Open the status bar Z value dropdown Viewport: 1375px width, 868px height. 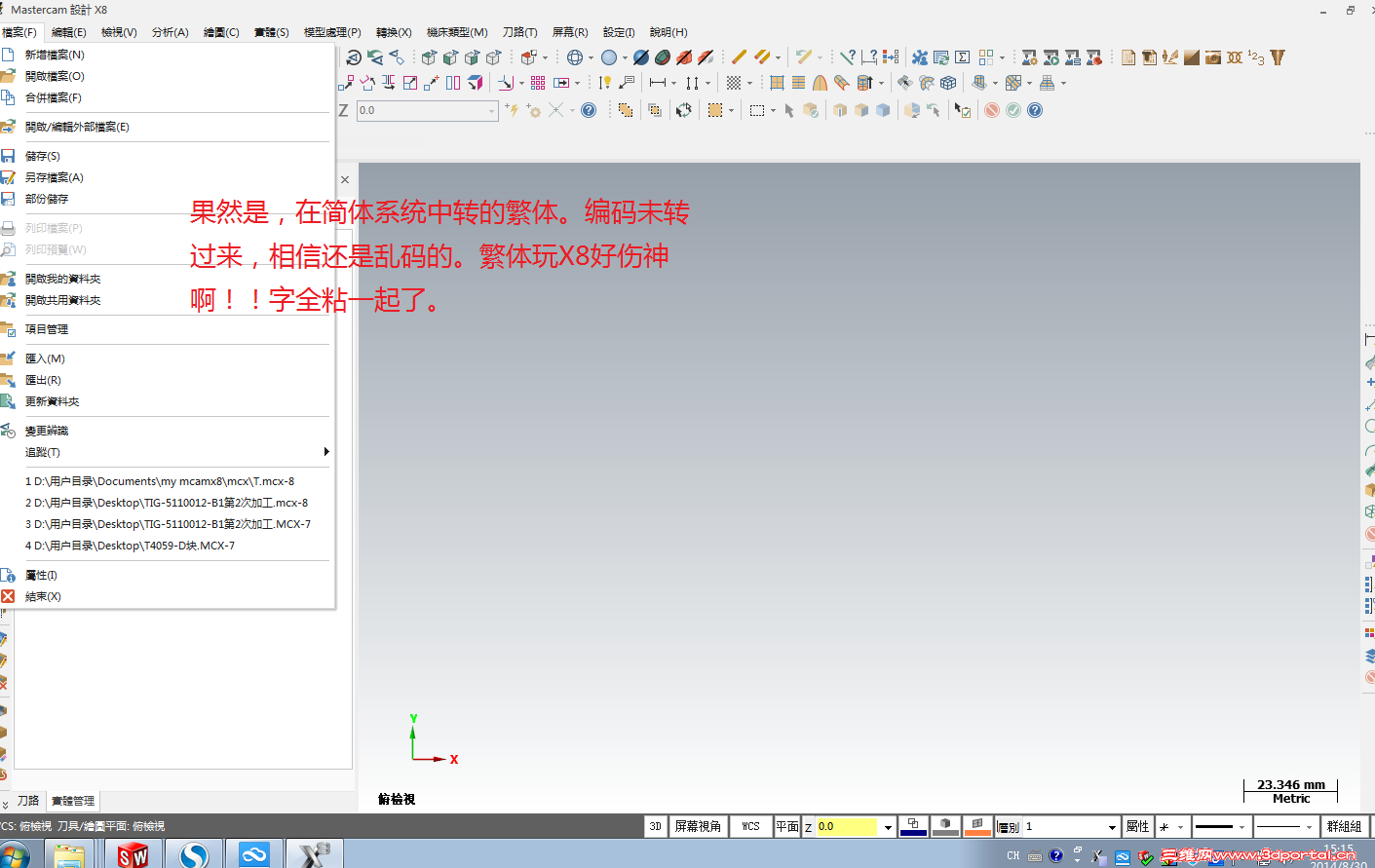point(888,827)
